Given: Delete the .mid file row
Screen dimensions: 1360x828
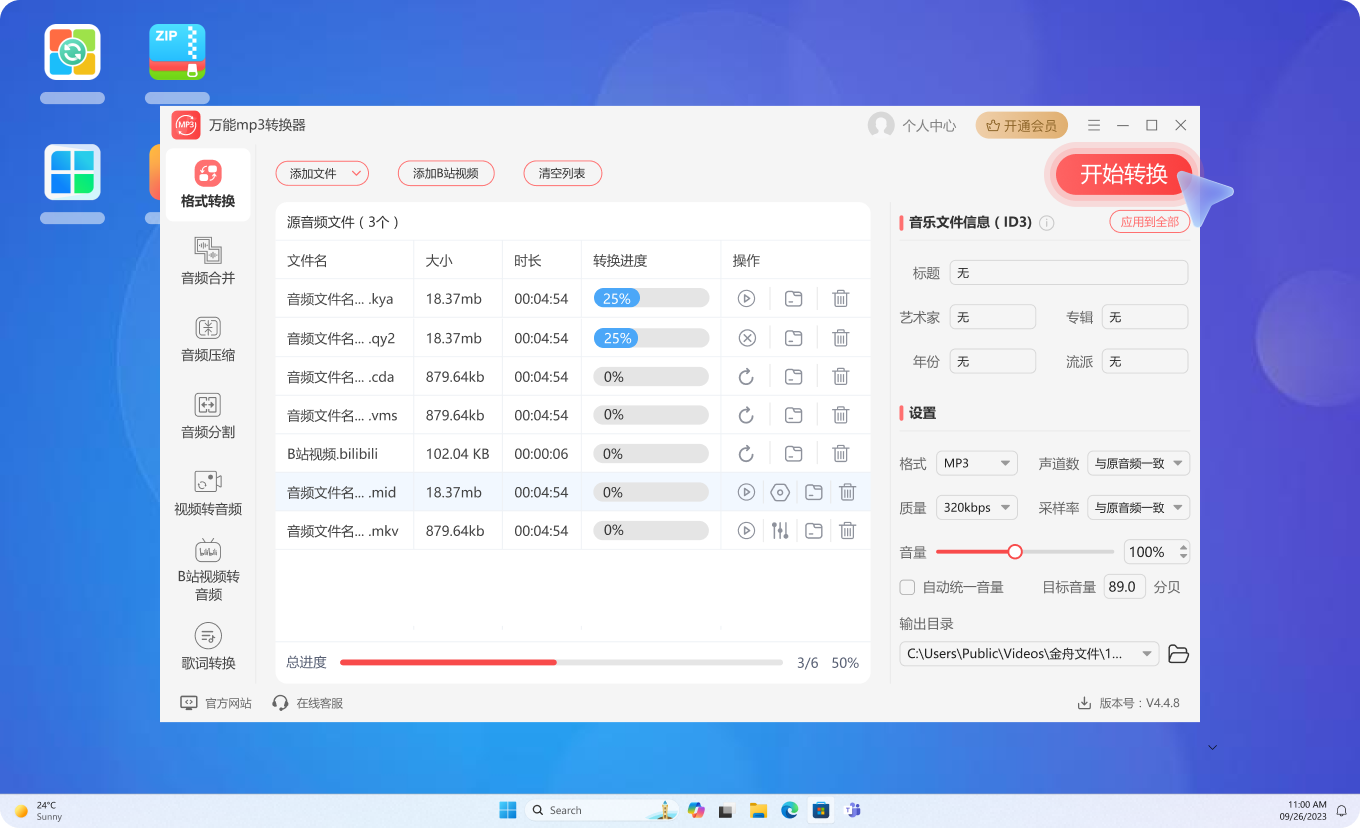Looking at the screenshot, I should (x=848, y=492).
